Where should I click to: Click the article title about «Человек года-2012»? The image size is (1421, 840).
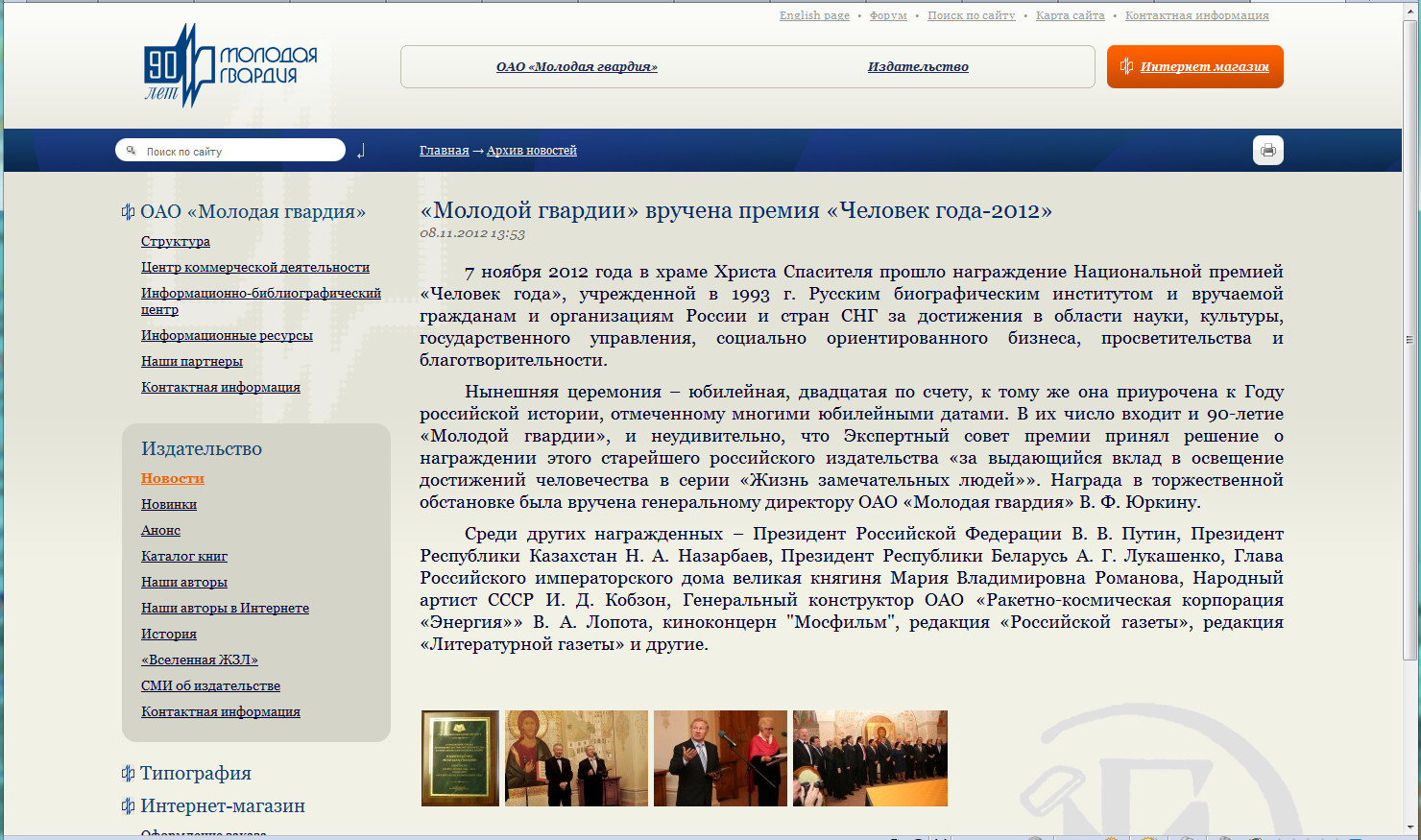[736, 211]
